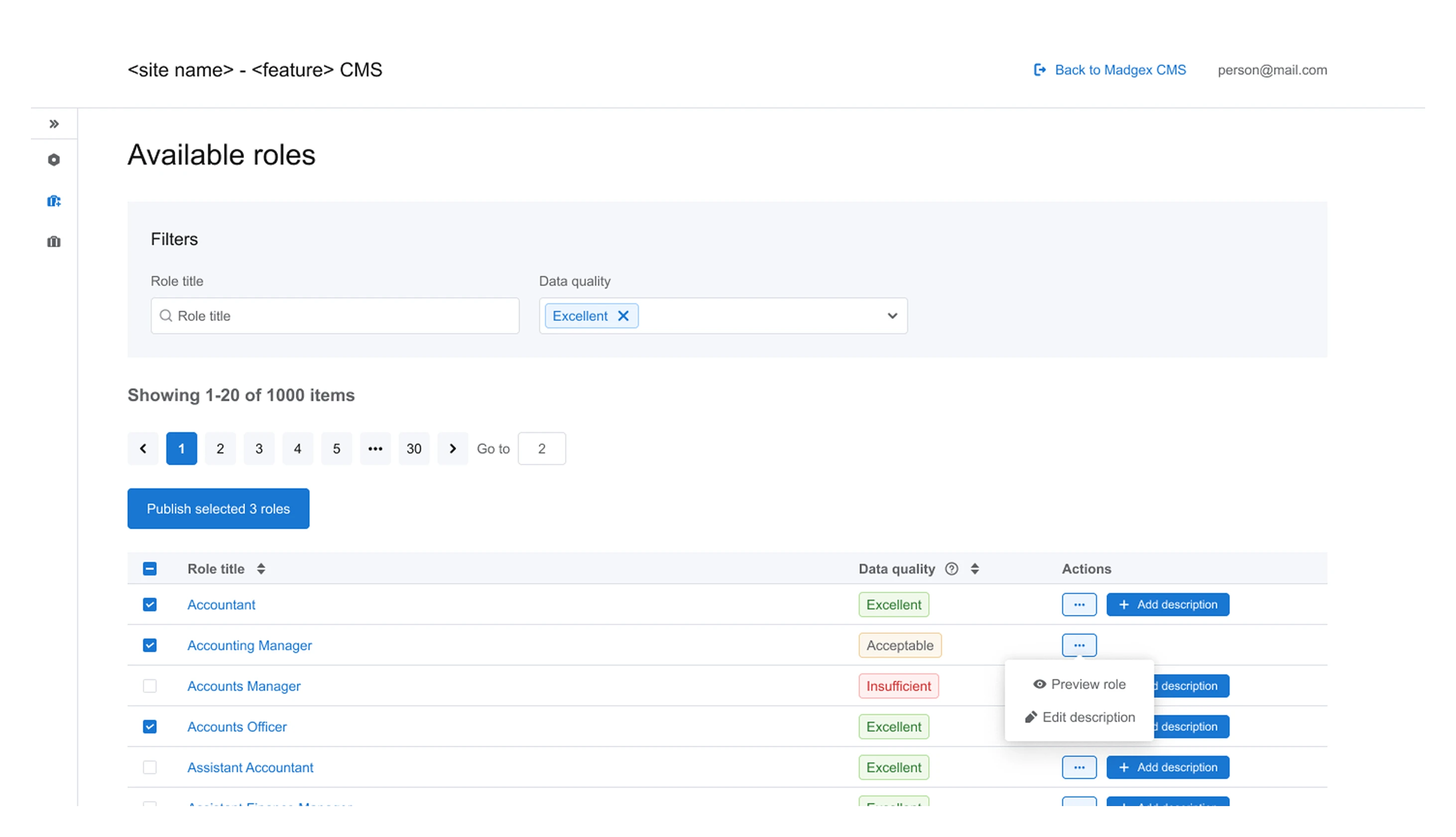Go to page 4
The image size is (1456, 837).
(297, 448)
